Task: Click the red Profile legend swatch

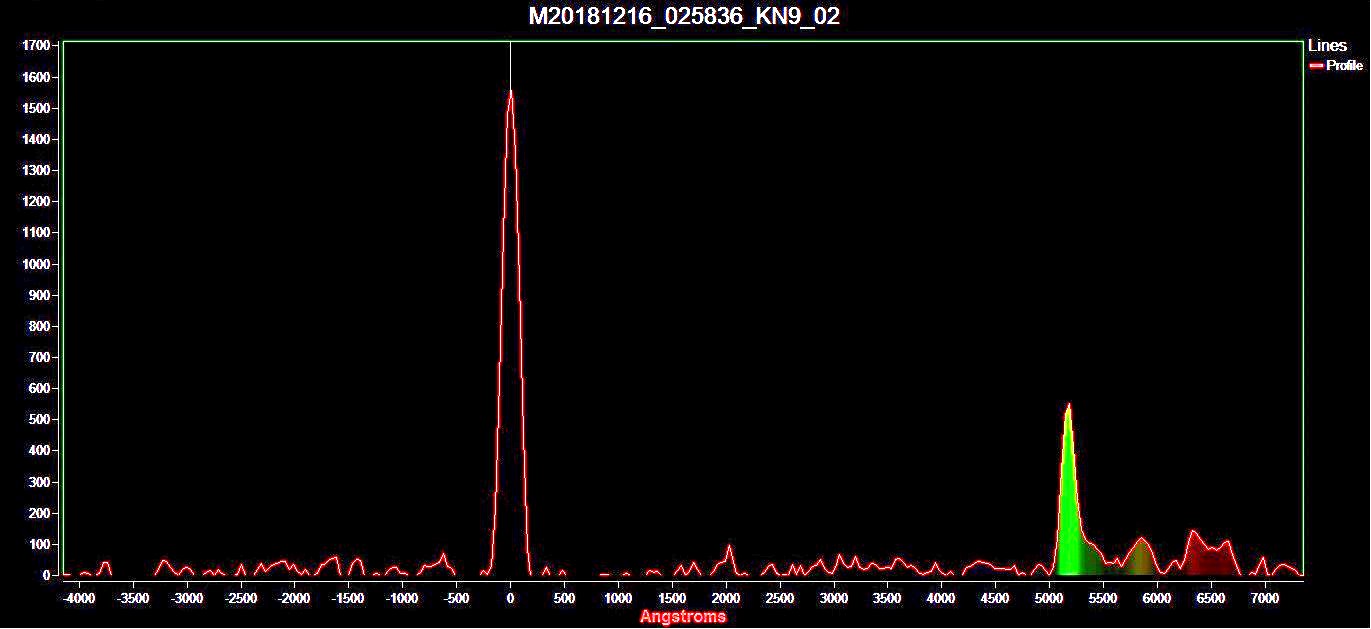Action: pyautogui.click(x=1316, y=66)
